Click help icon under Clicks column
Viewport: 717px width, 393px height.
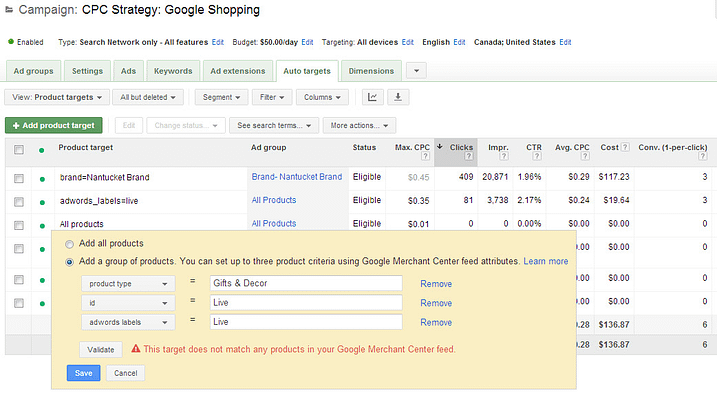click(x=468, y=156)
